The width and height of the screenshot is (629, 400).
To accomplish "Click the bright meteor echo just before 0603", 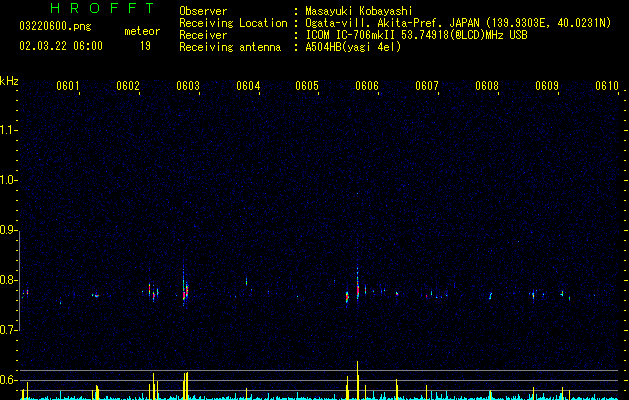I will 185,292.
